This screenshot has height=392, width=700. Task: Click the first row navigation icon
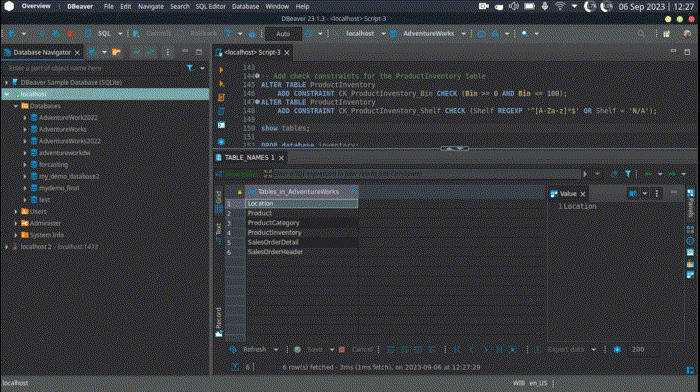[x=457, y=350]
